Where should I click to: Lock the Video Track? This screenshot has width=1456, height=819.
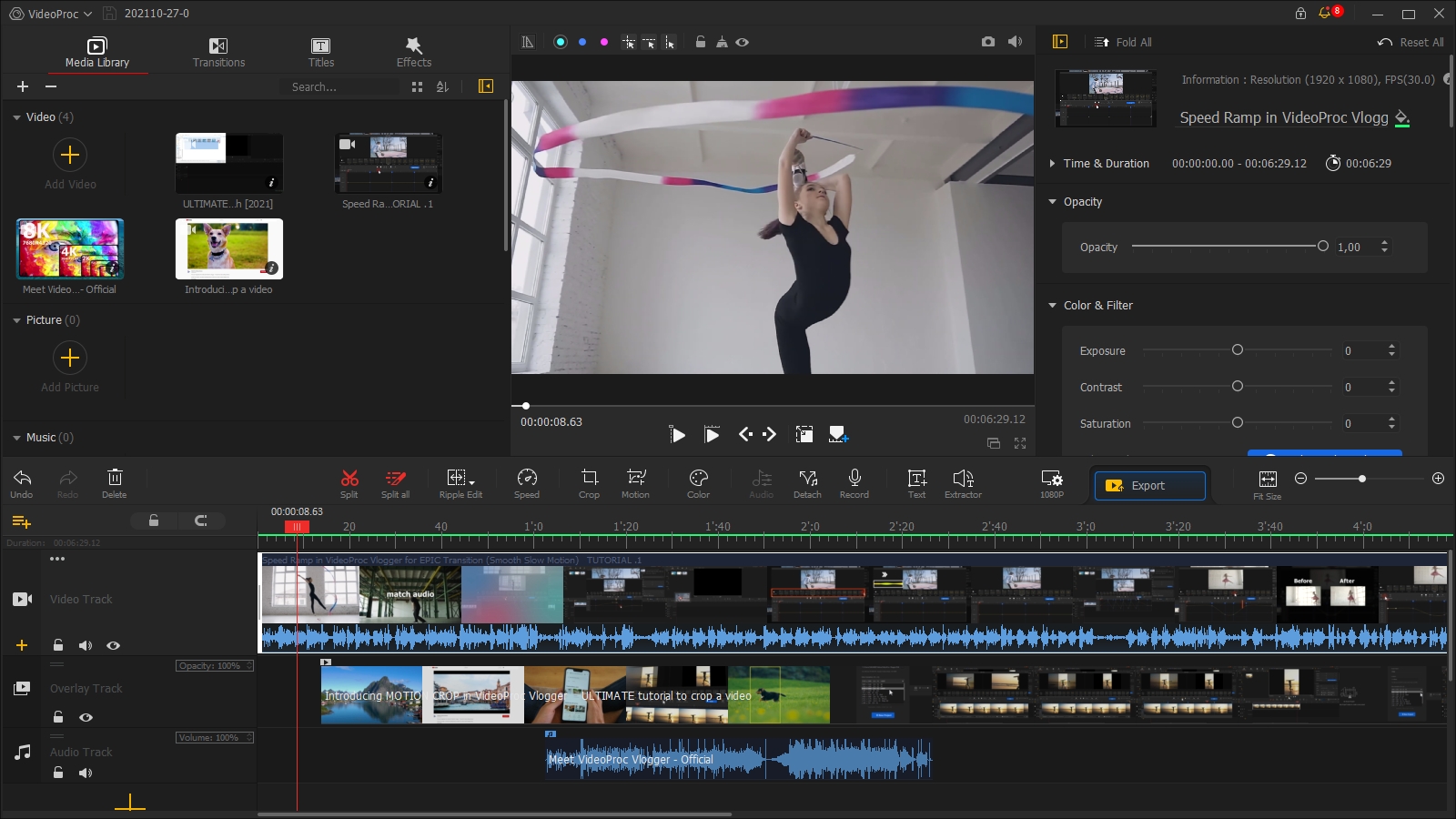pyautogui.click(x=58, y=645)
